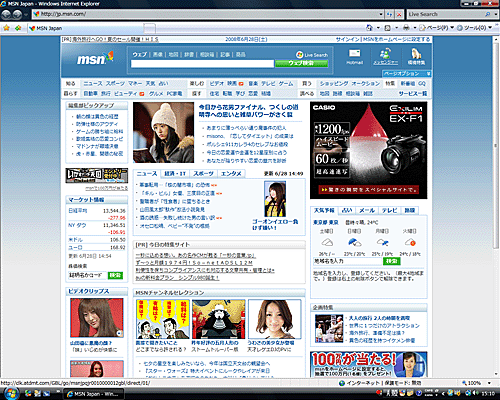Screen dimensions: 500x400
Task: Click the green web search button
Action: pos(301,63)
